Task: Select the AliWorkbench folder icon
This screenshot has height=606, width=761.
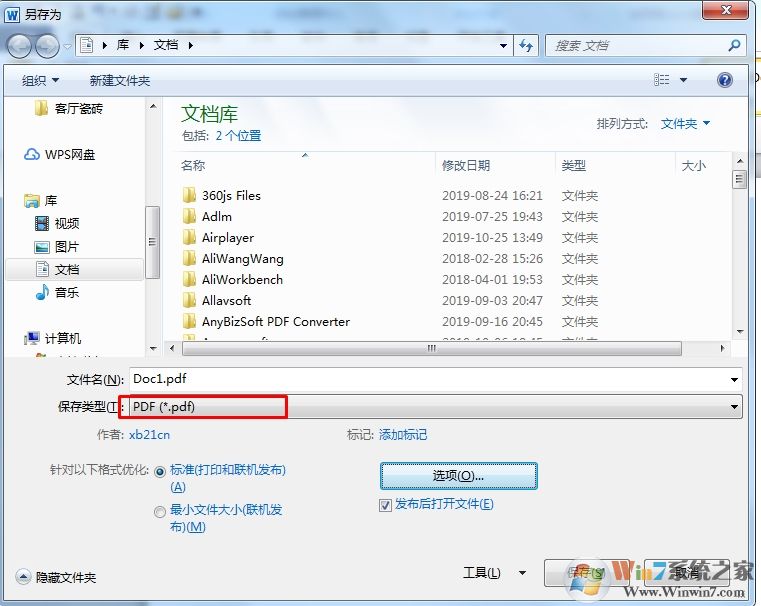Action: pyautogui.click(x=189, y=279)
